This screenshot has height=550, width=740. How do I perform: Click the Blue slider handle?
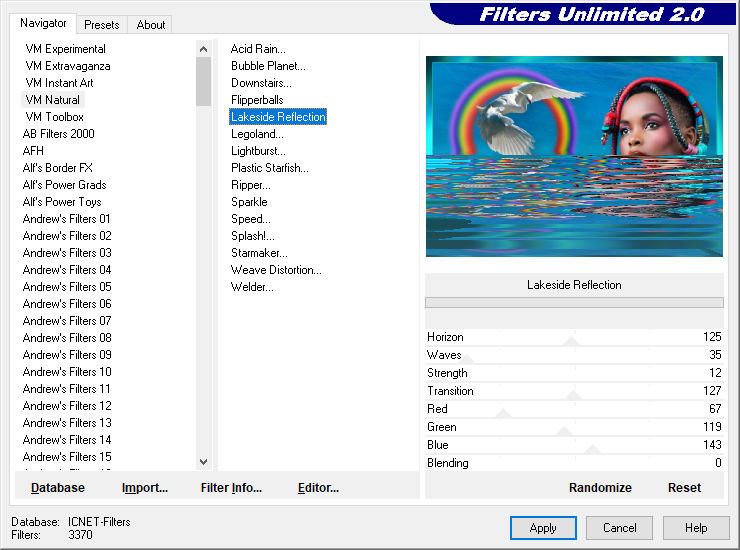592,449
